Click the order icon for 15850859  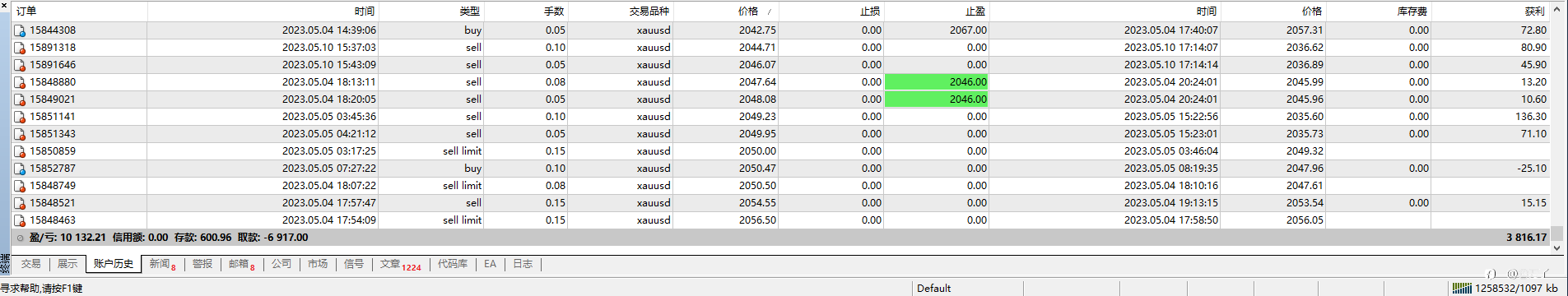(x=20, y=151)
